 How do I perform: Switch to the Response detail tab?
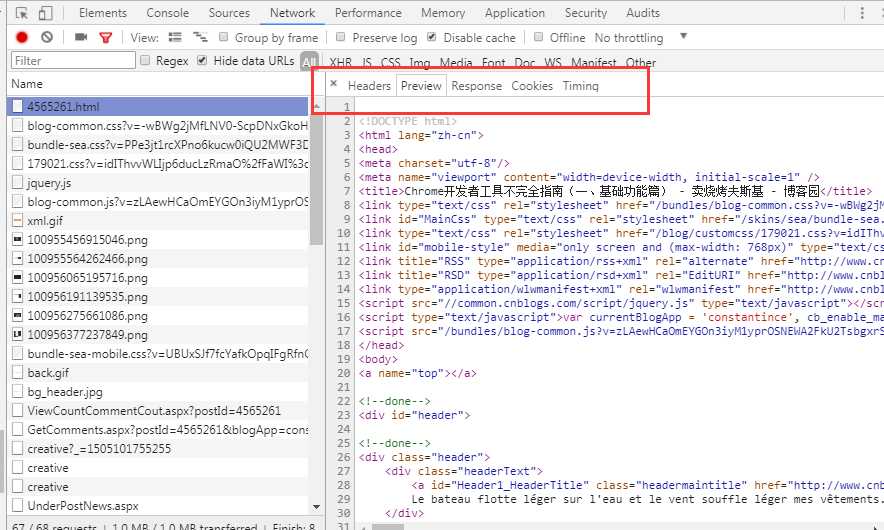(476, 86)
